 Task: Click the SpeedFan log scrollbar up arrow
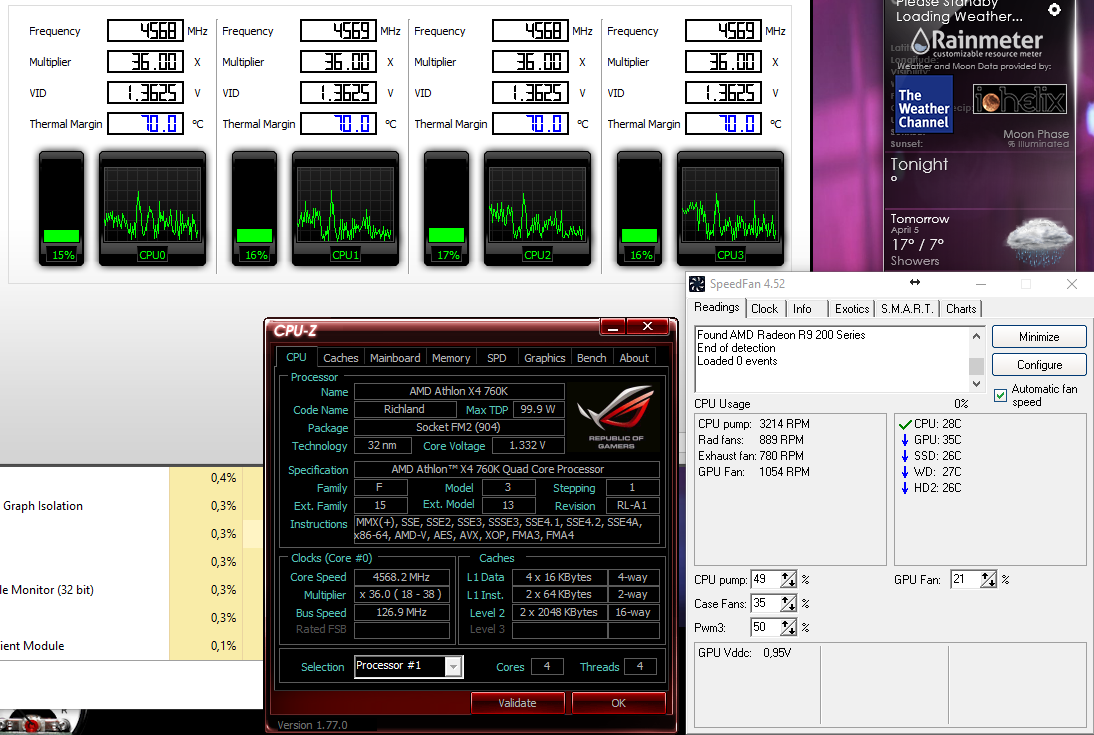click(977, 336)
